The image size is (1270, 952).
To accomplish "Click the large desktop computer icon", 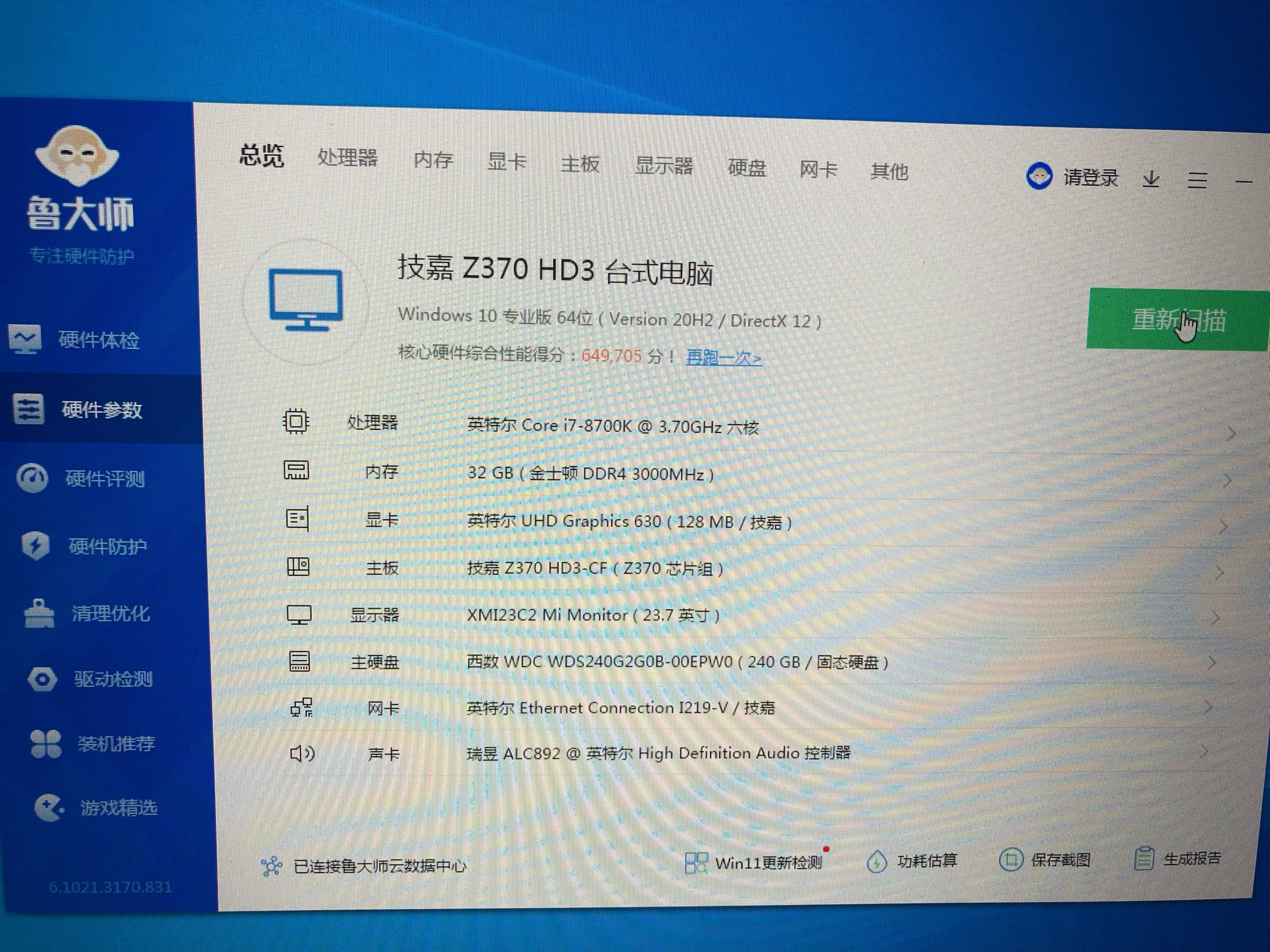I will pyautogui.click(x=306, y=301).
